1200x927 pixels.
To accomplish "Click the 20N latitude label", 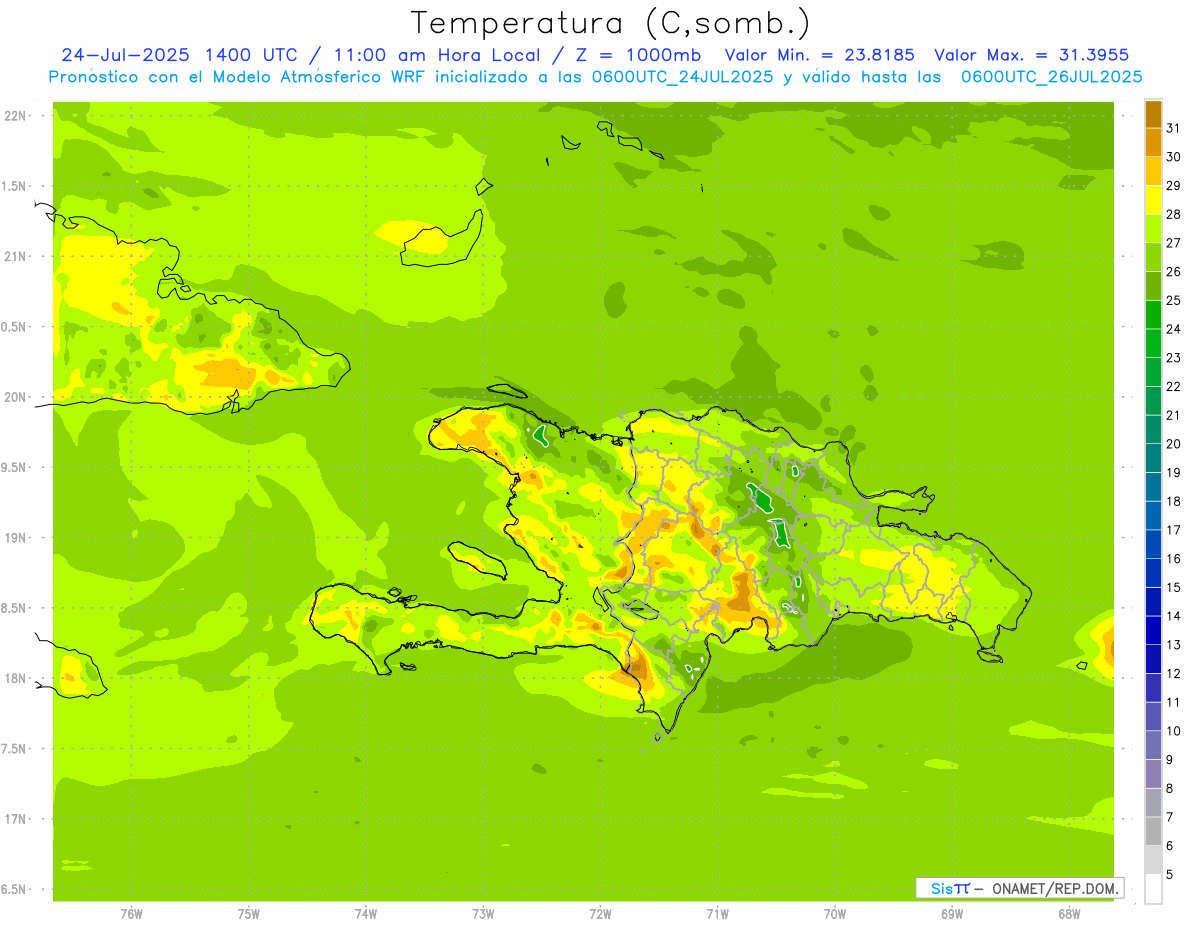I will tap(14, 397).
